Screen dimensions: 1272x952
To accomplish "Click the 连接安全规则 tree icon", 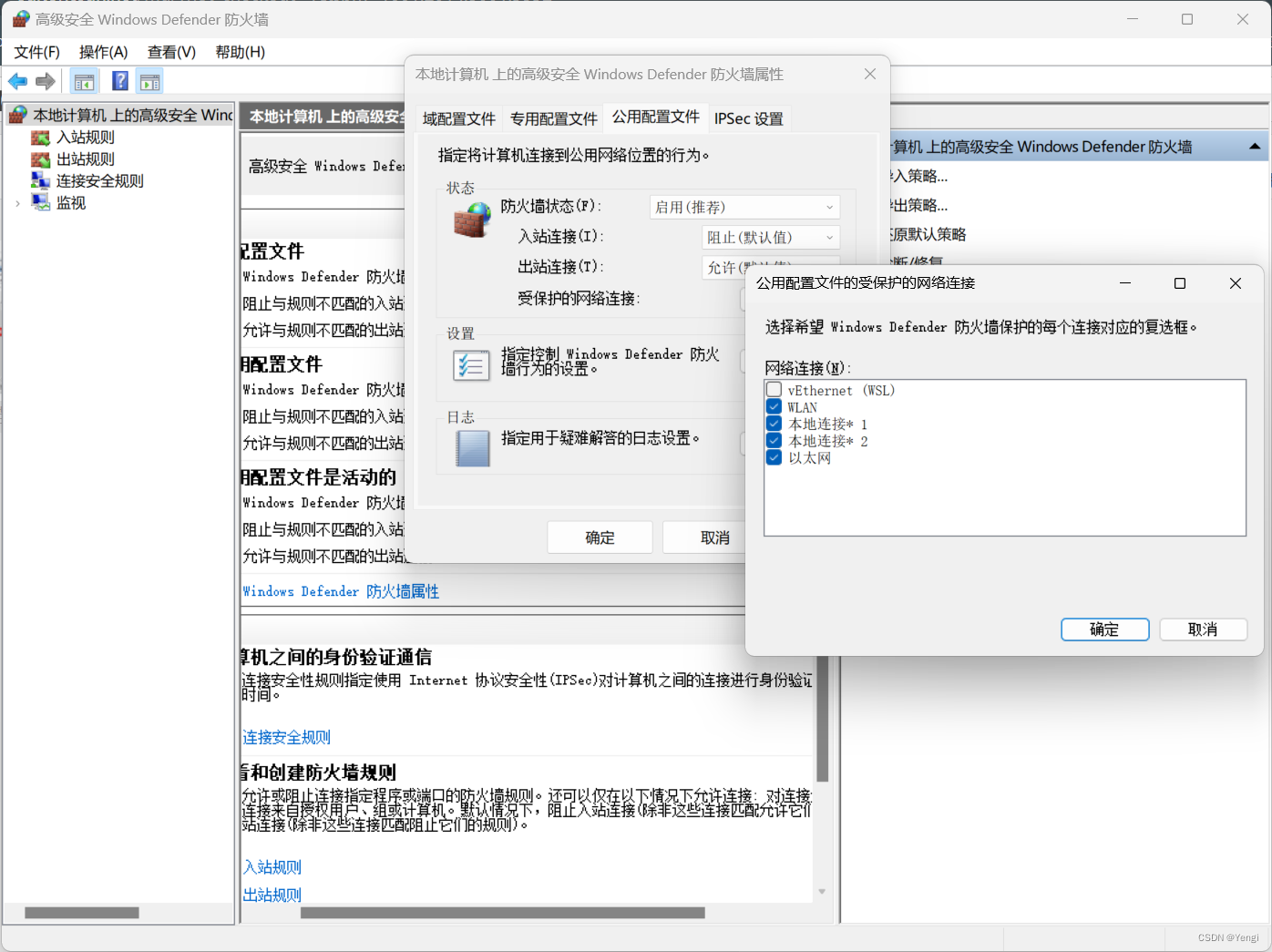I will click(40, 180).
